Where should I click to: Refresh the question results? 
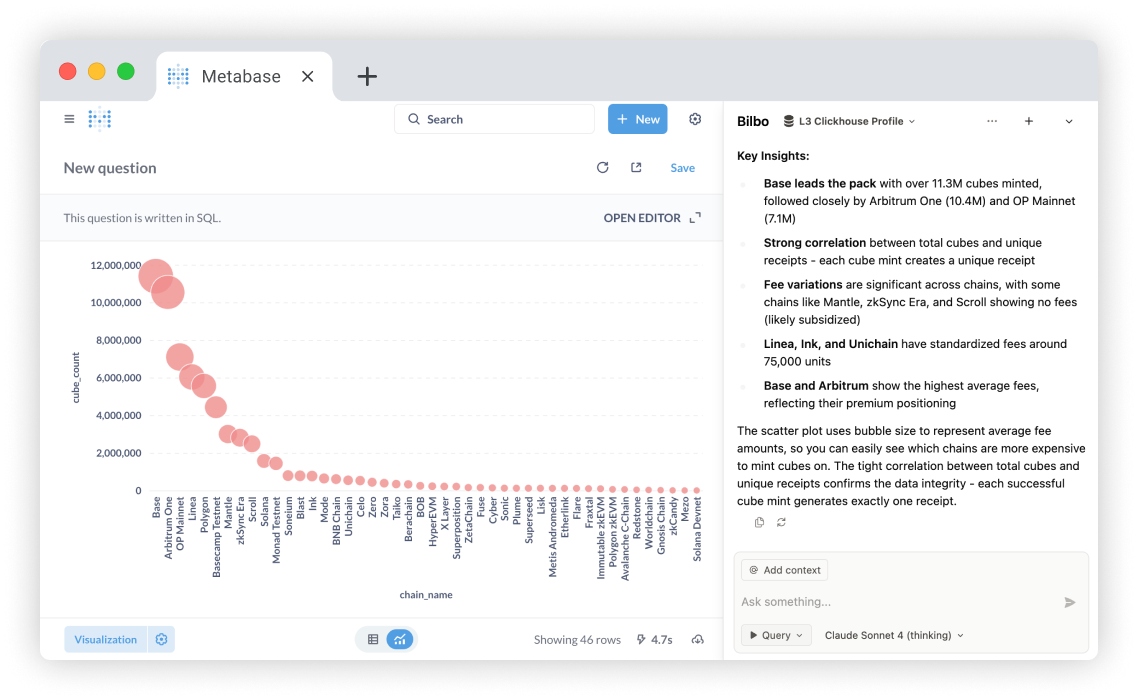tap(602, 168)
